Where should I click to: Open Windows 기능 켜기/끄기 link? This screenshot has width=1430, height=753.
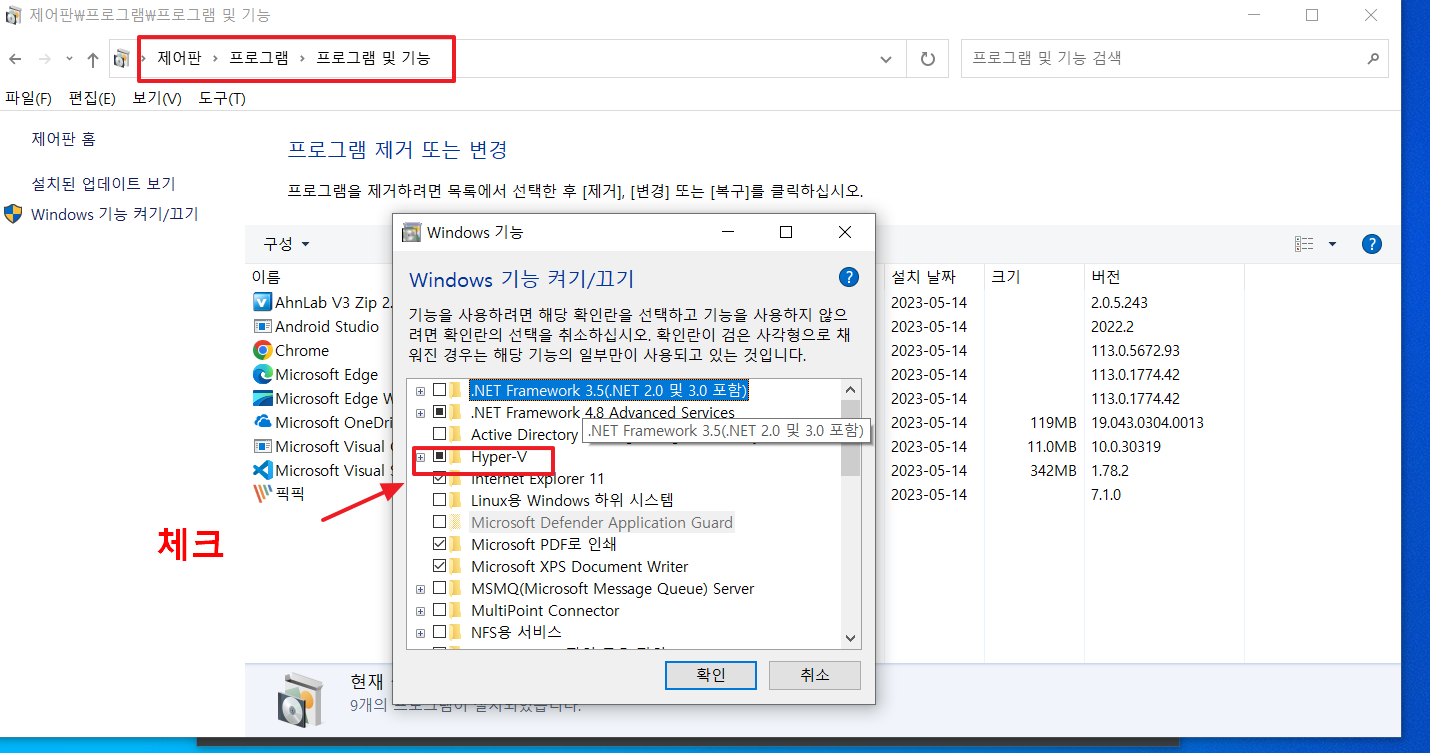(x=115, y=214)
